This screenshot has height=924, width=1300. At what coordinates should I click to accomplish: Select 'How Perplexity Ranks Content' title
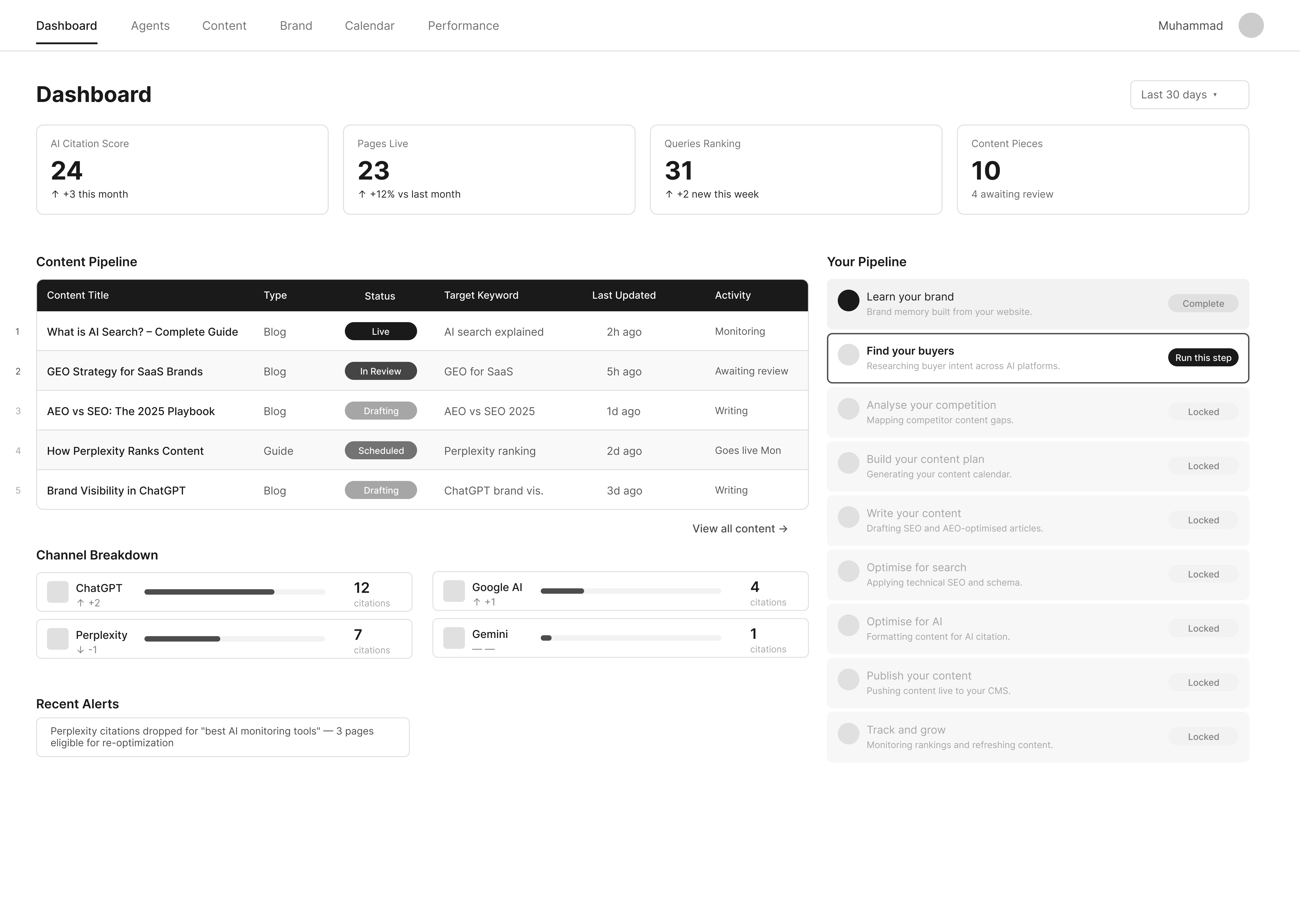tap(125, 451)
